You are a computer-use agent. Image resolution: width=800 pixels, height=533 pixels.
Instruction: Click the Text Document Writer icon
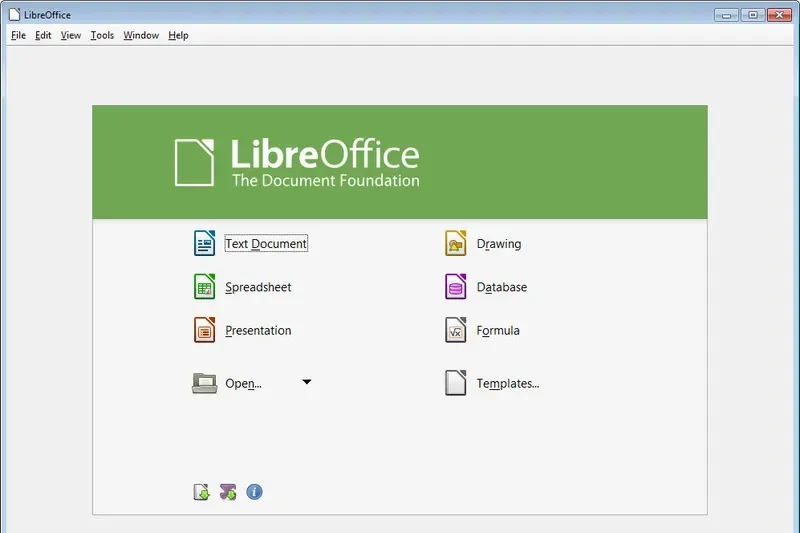204,243
